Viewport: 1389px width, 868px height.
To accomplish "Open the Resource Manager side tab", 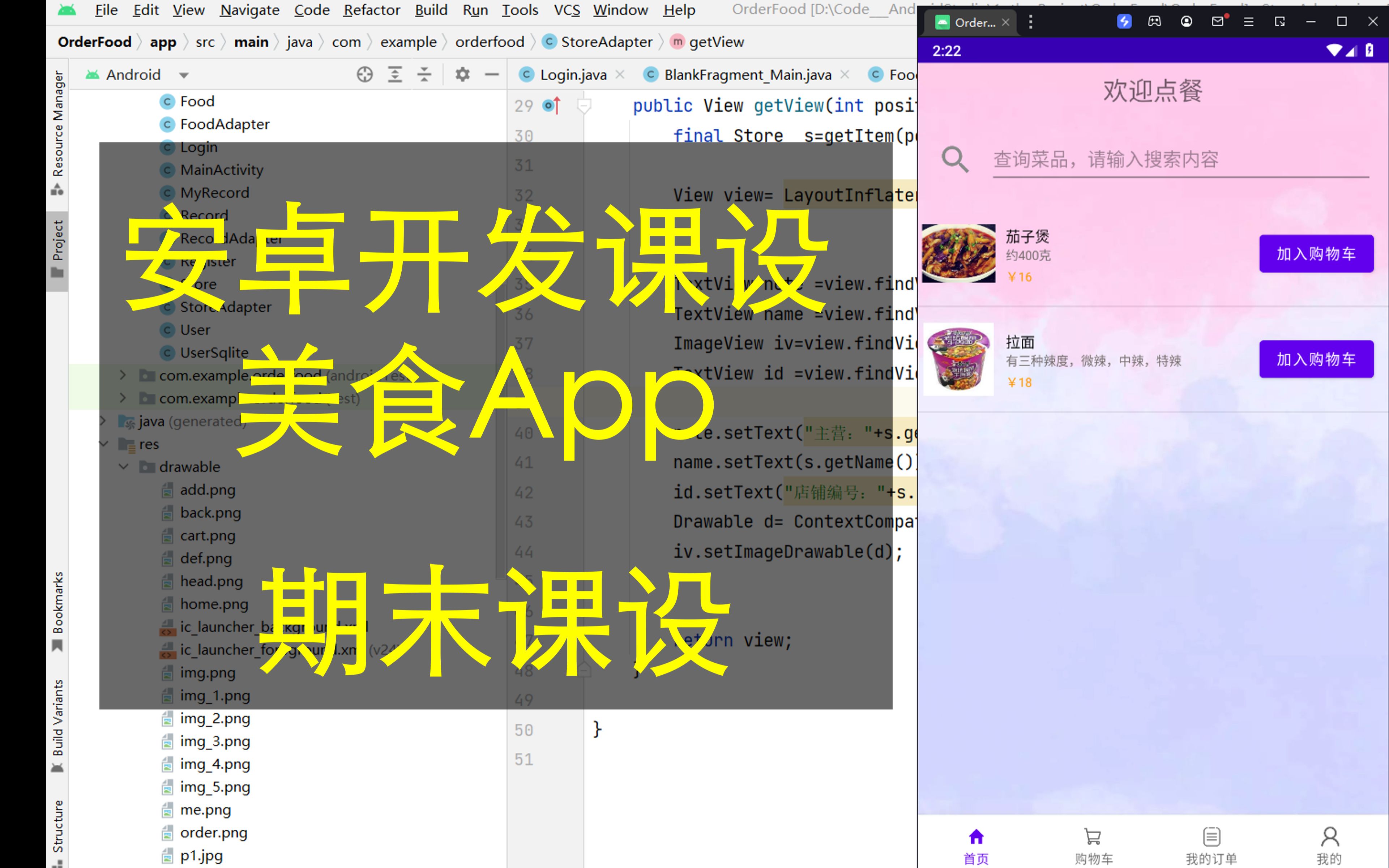I will pos(57,133).
